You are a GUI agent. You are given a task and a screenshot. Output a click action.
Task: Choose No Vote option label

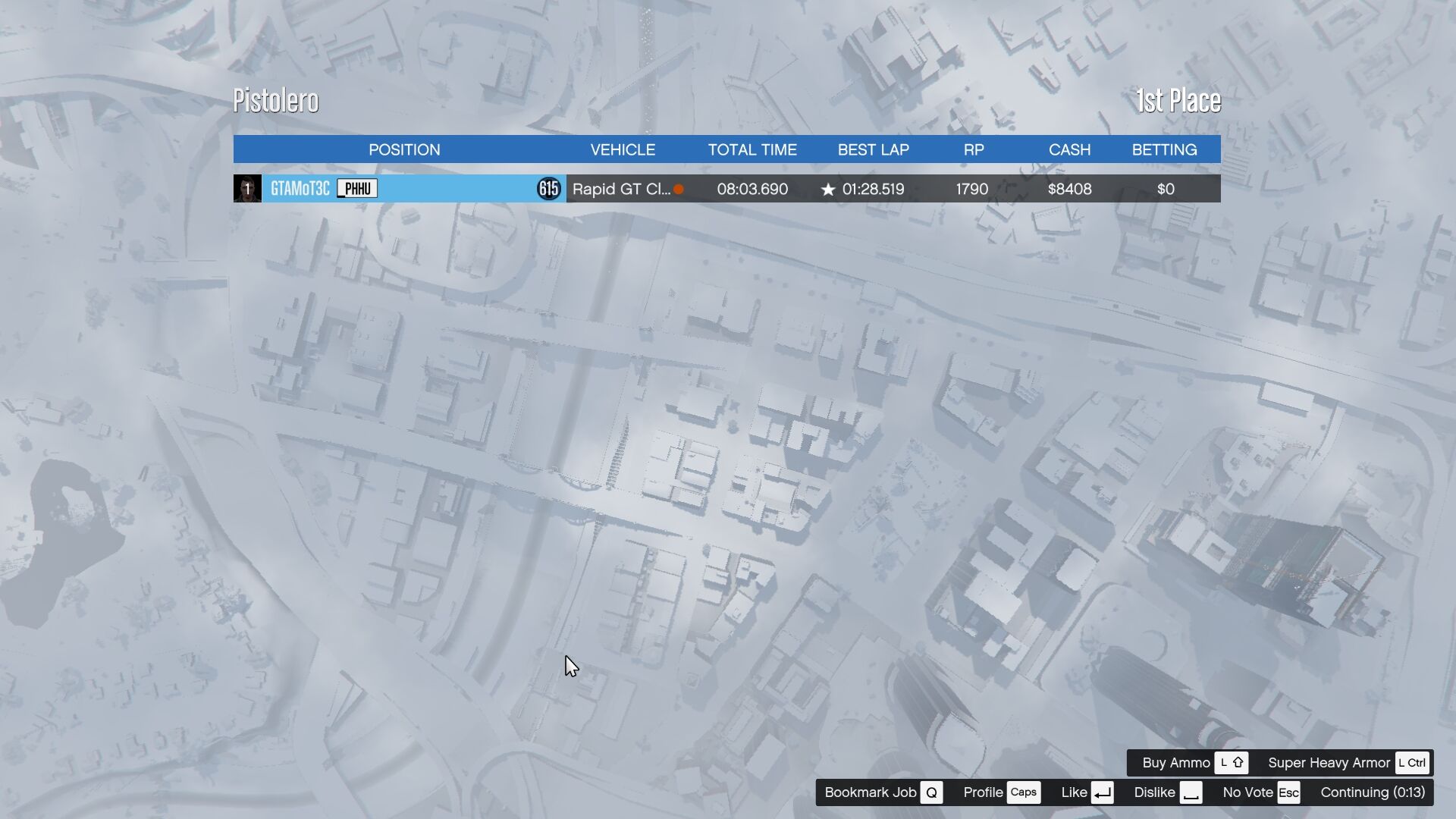[1247, 792]
